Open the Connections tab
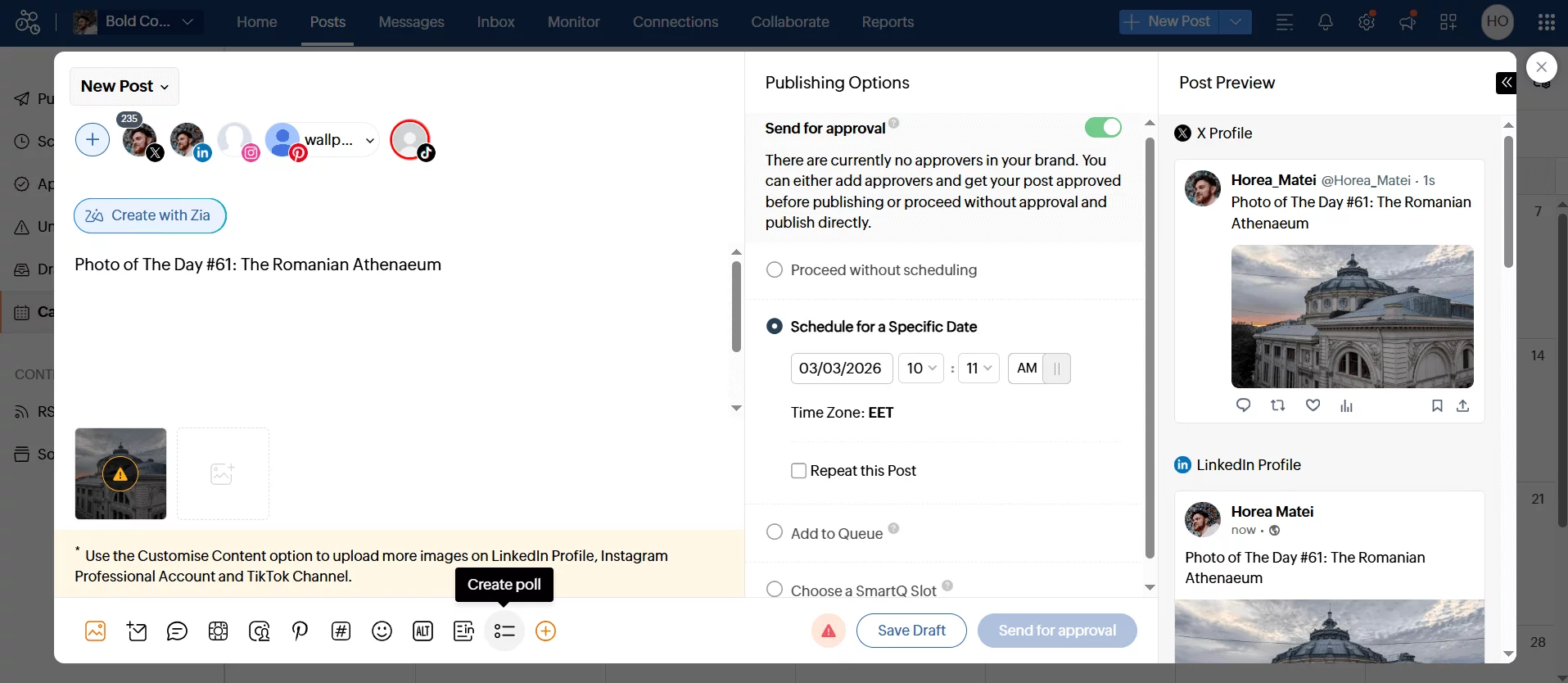The height and width of the screenshot is (683, 1568). [676, 22]
